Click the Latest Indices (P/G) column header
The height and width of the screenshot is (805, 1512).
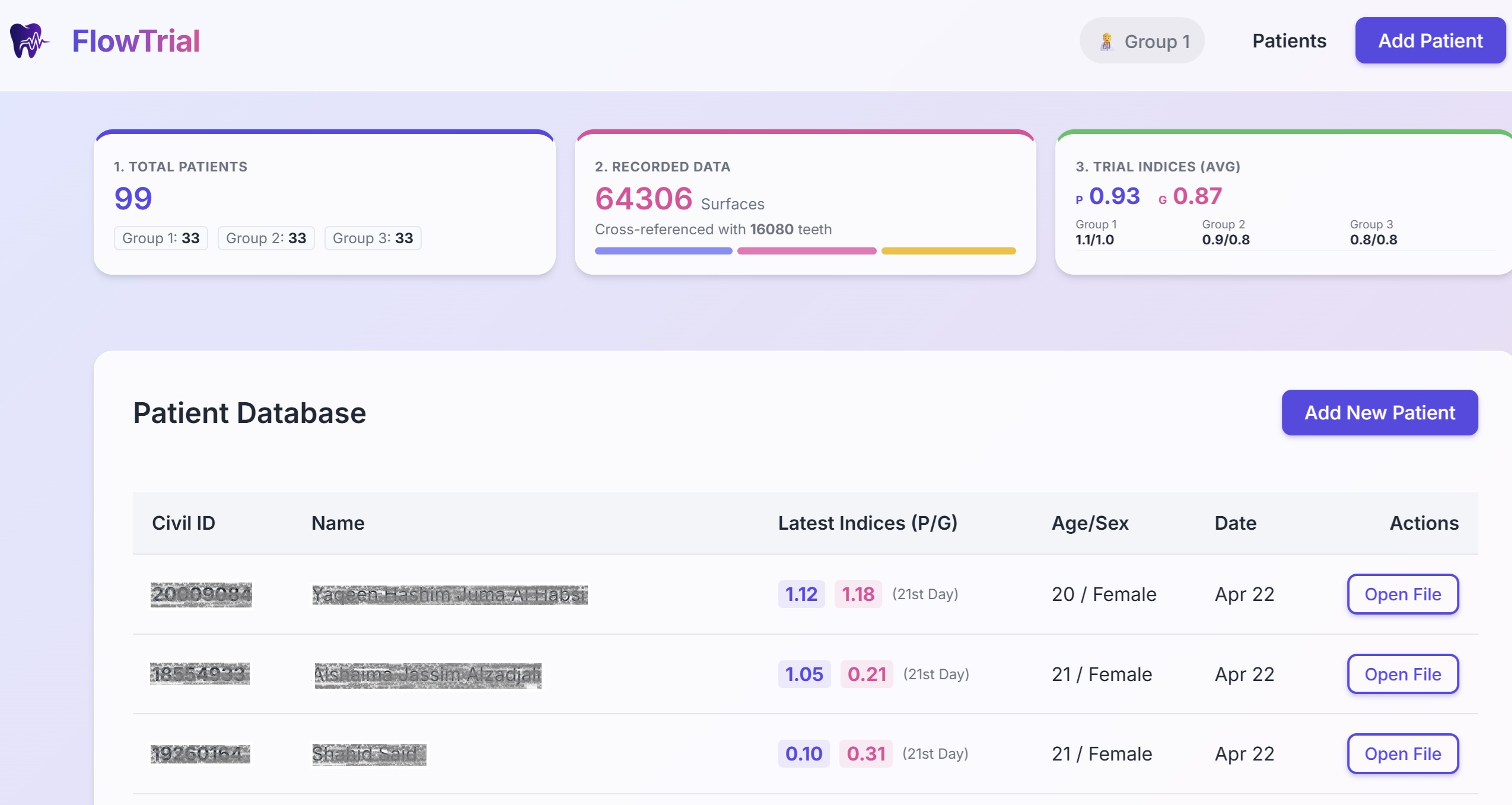867,523
